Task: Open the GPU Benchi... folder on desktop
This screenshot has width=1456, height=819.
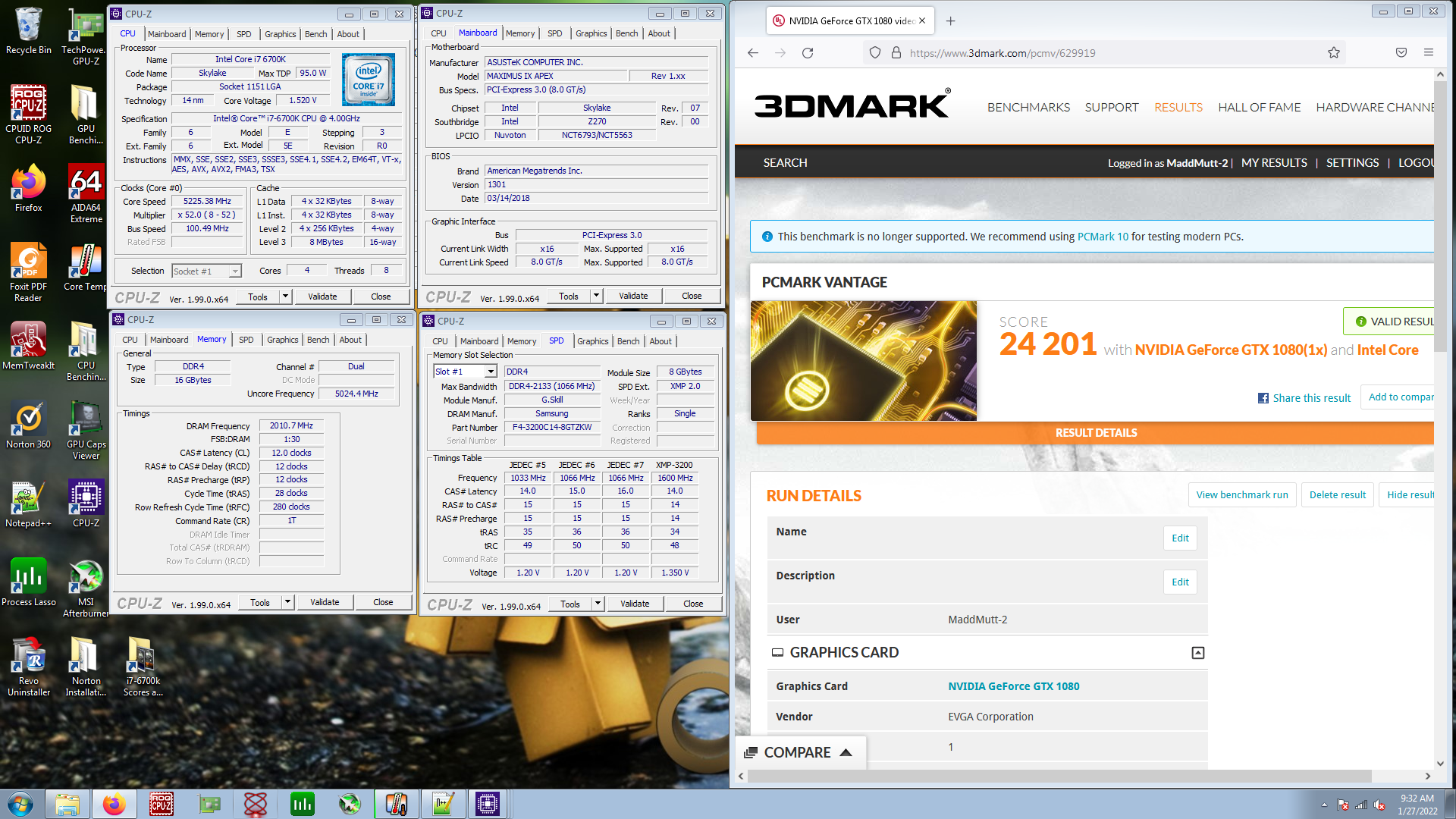Action: (x=86, y=114)
